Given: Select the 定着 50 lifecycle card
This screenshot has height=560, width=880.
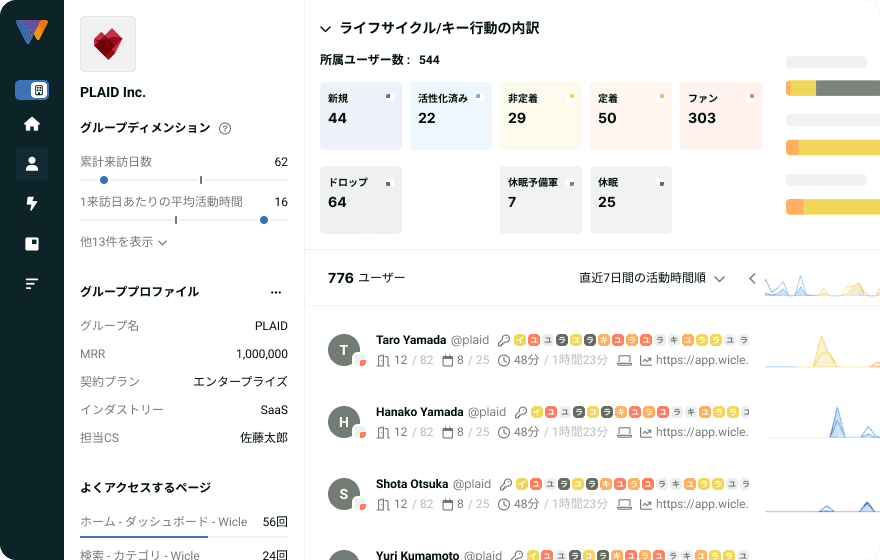Looking at the screenshot, I should pyautogui.click(x=631, y=116).
